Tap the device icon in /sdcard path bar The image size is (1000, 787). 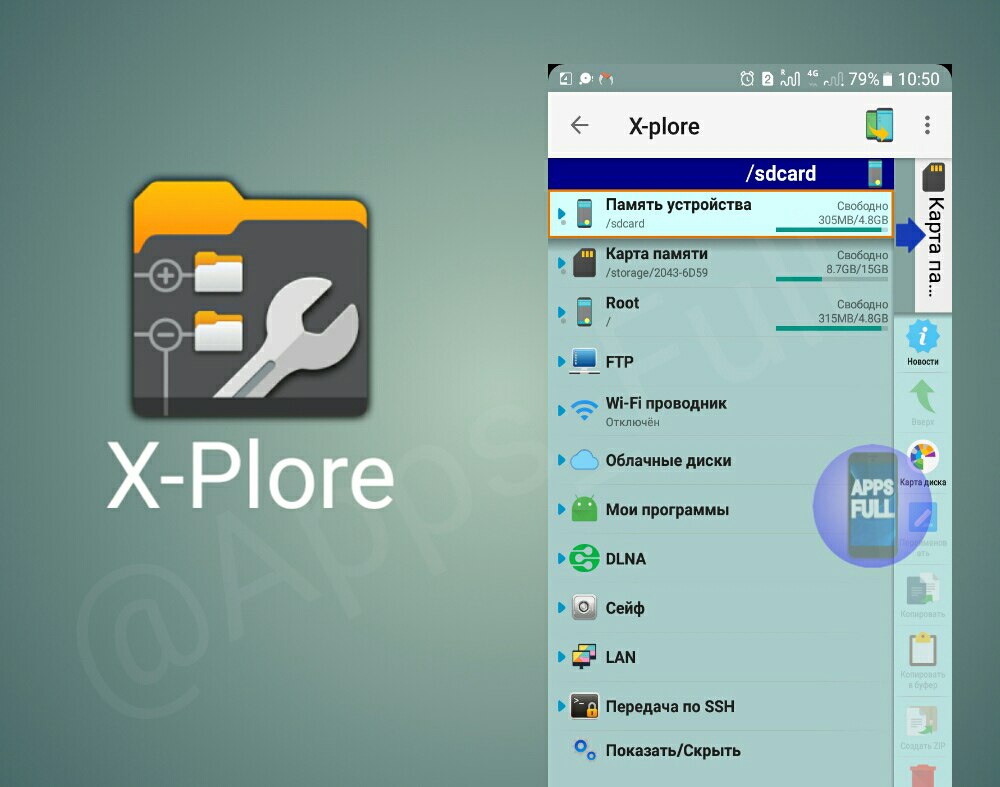(x=876, y=173)
